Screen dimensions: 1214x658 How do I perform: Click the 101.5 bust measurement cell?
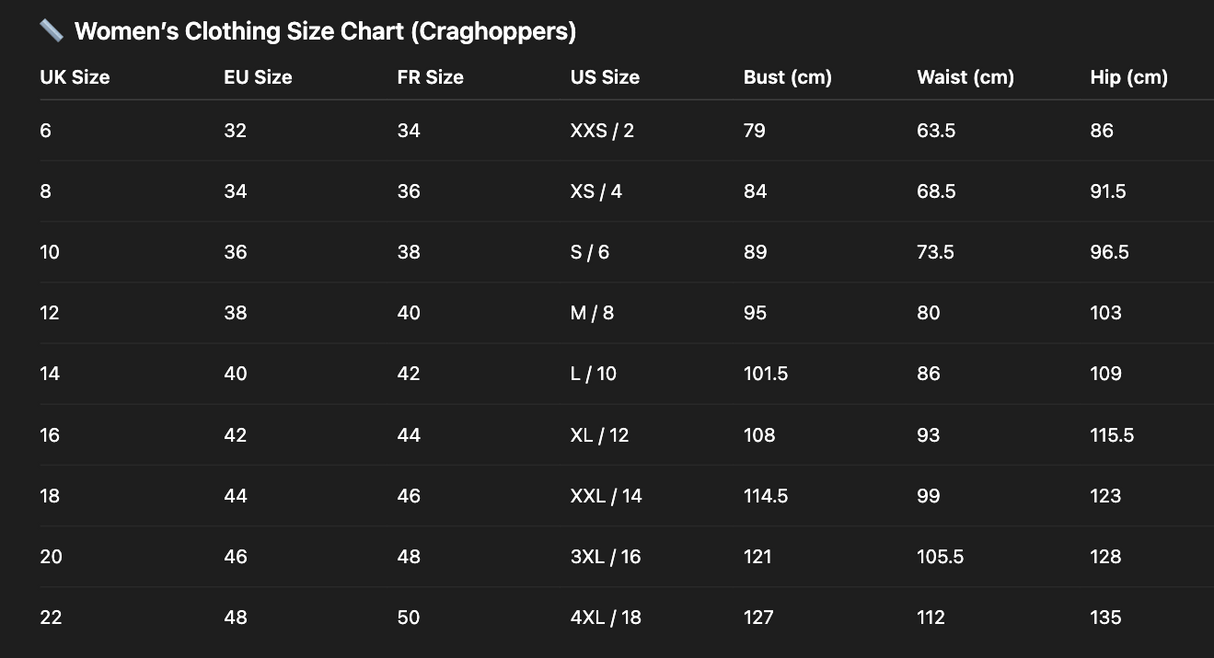766,374
